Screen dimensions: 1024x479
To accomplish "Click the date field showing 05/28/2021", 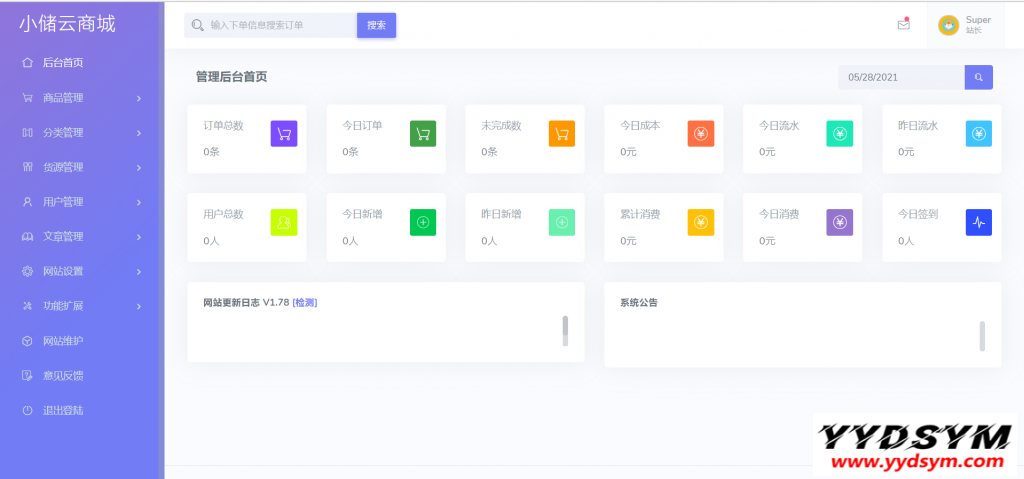I will coord(900,77).
